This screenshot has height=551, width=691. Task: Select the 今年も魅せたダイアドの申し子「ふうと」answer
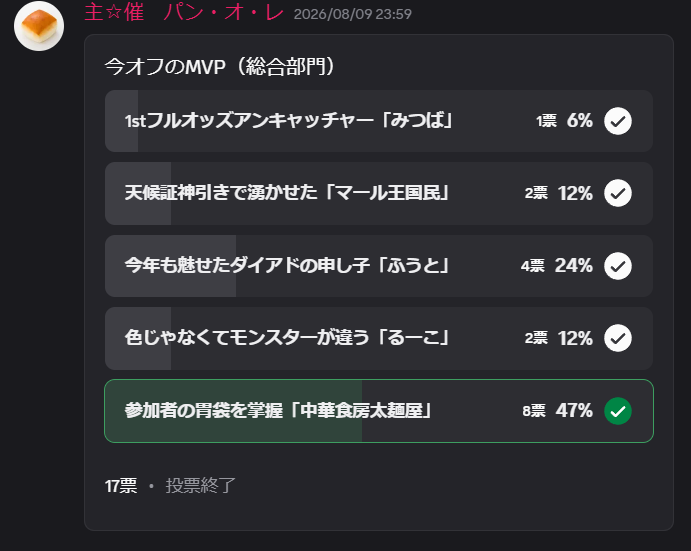(x=379, y=266)
